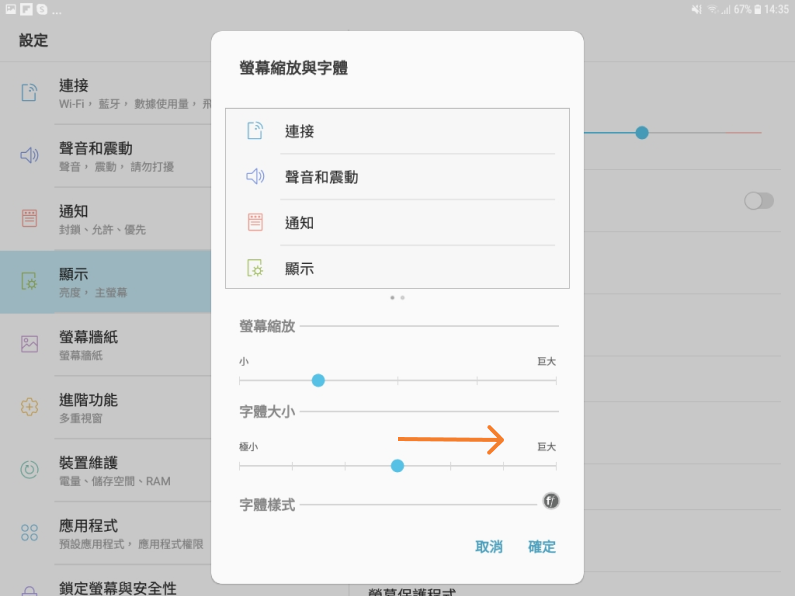
Task: Click the 聲音和震動 speaker icon in preview
Action: [x=255, y=176]
